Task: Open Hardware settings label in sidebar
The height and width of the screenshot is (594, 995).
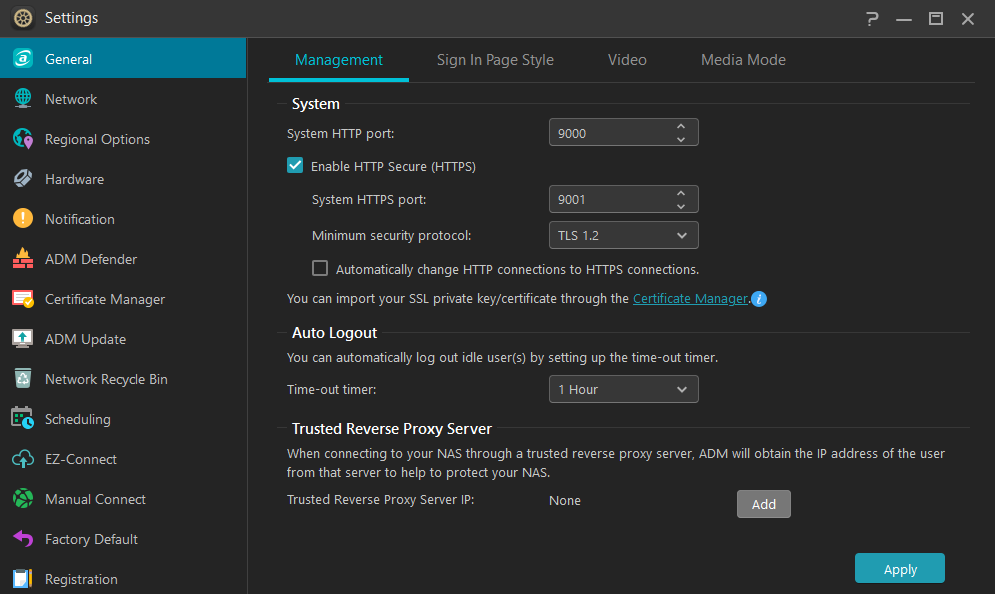Action: (x=74, y=179)
